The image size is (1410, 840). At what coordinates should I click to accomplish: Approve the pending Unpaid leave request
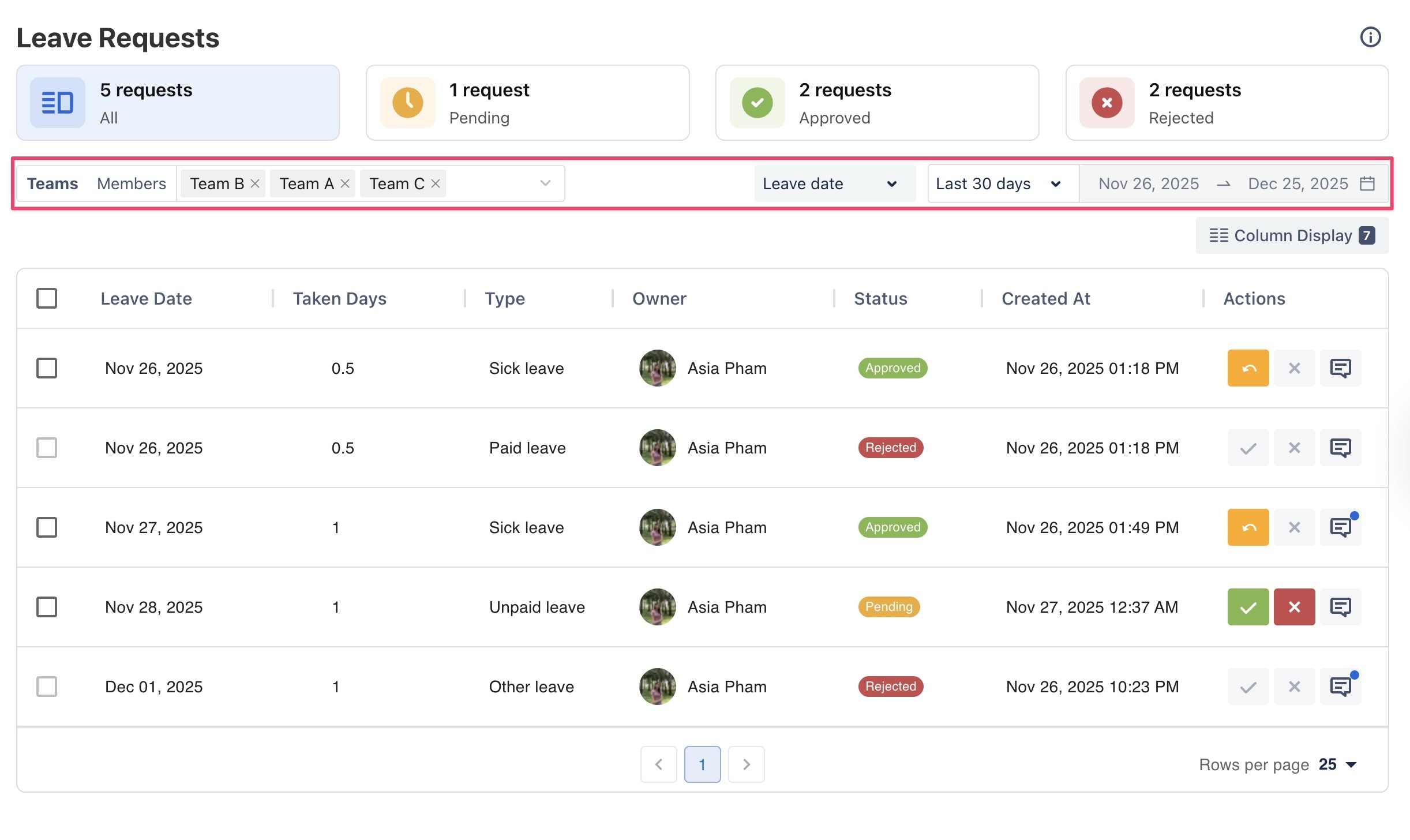coord(1247,607)
